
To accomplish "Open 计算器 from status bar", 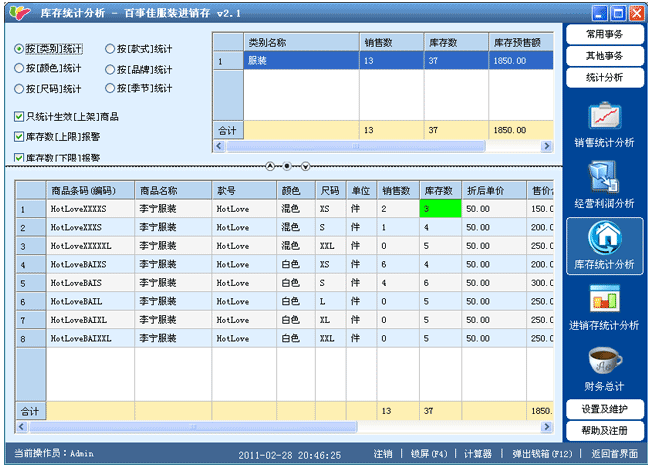I will [x=478, y=454].
